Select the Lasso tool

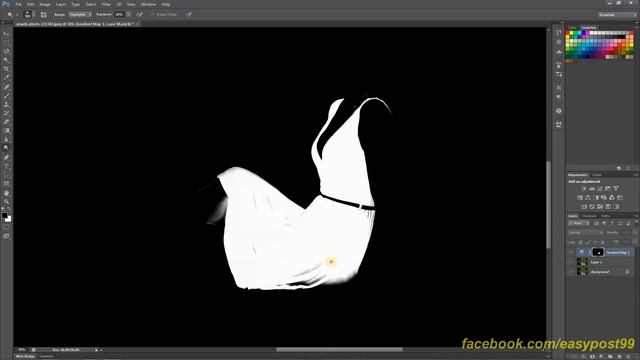(6, 51)
